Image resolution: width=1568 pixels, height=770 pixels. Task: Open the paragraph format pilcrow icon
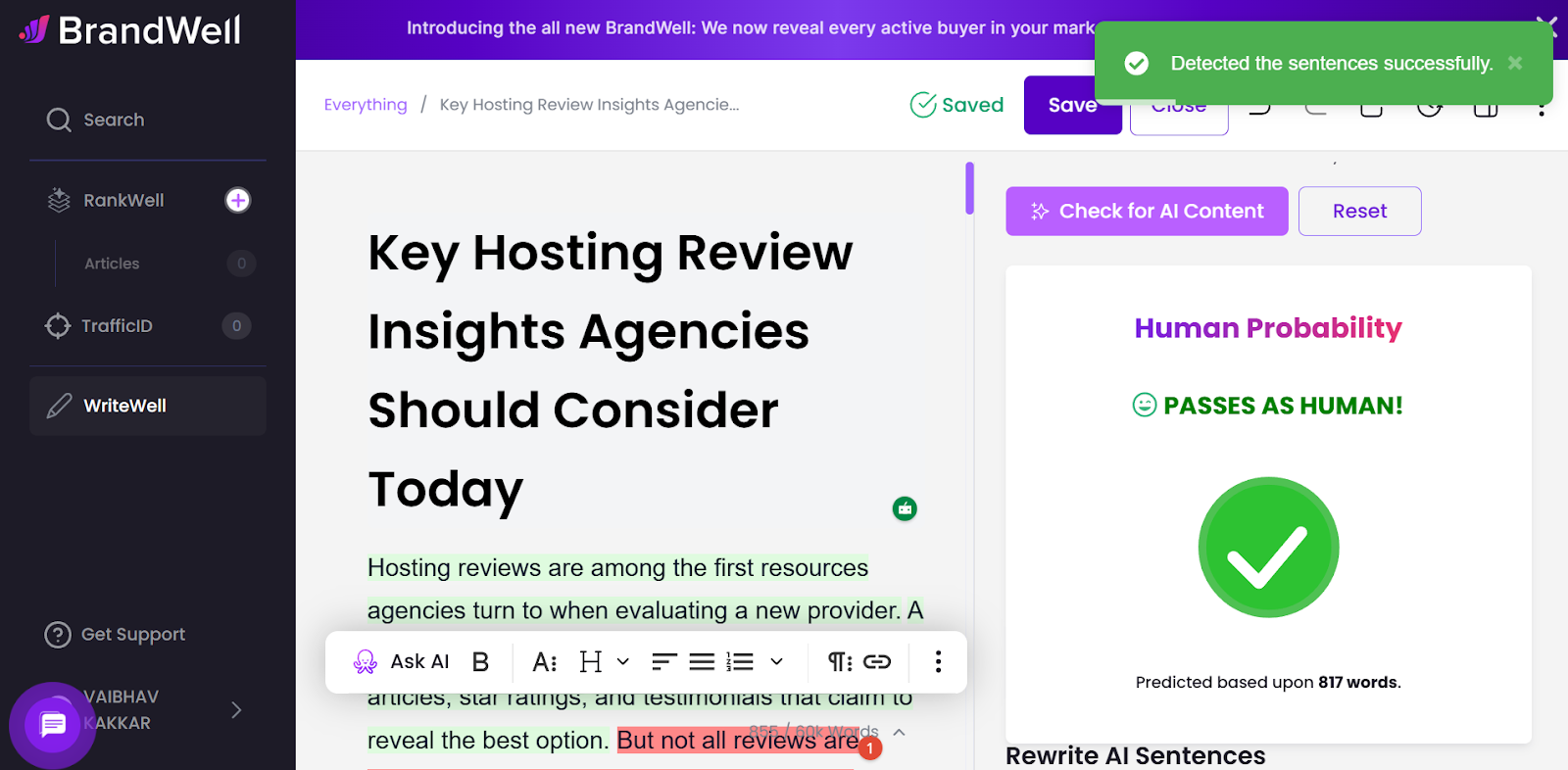[x=840, y=662]
